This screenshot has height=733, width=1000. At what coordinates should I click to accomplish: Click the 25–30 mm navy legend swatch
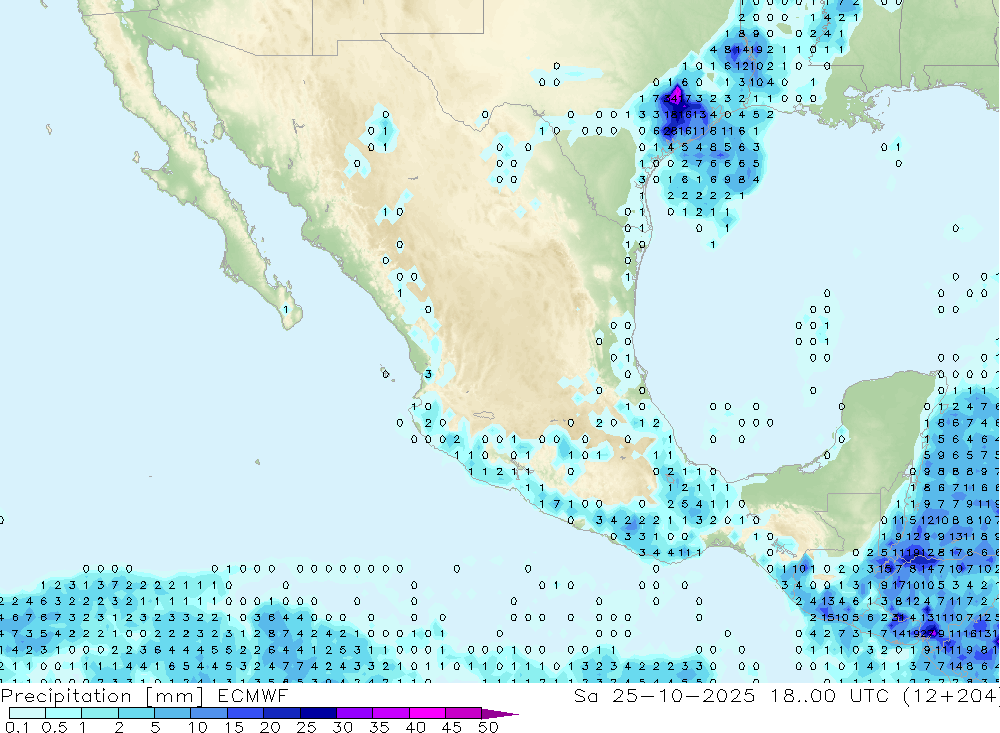(318, 713)
